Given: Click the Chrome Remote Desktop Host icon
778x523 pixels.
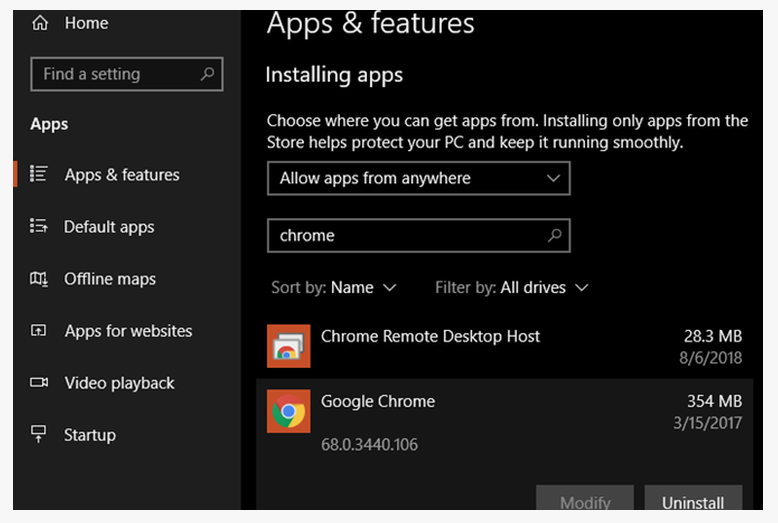Looking at the screenshot, I should click(x=288, y=346).
